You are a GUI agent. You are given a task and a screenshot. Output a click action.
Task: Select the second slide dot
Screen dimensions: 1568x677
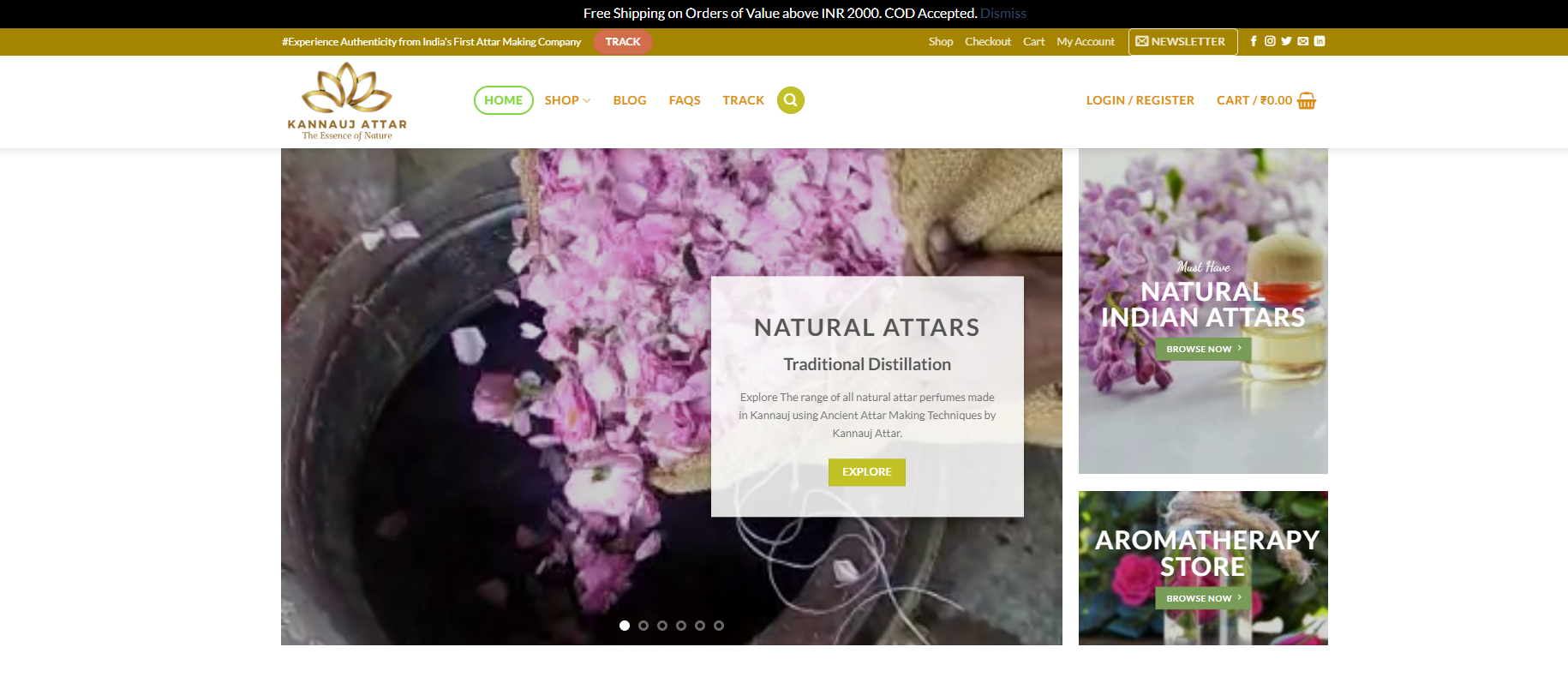[643, 626]
